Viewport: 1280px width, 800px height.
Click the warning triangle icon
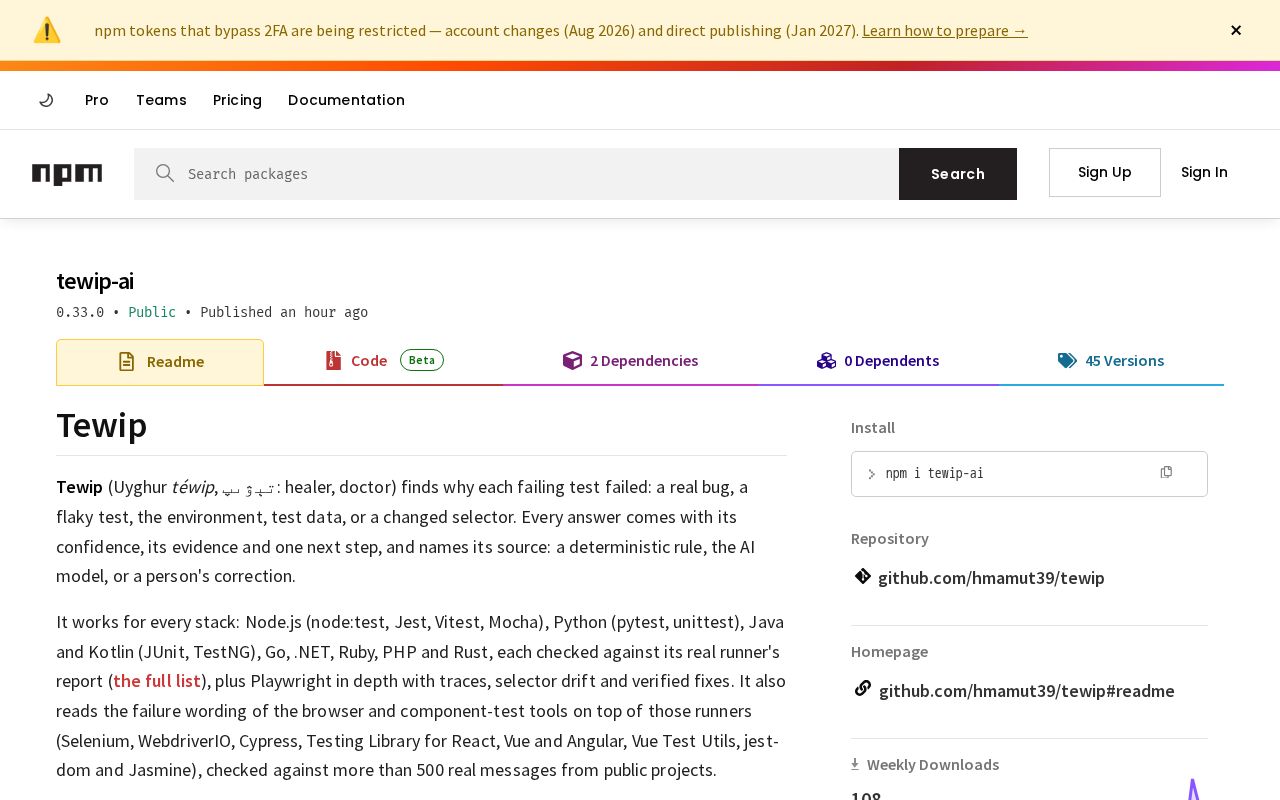point(47,30)
